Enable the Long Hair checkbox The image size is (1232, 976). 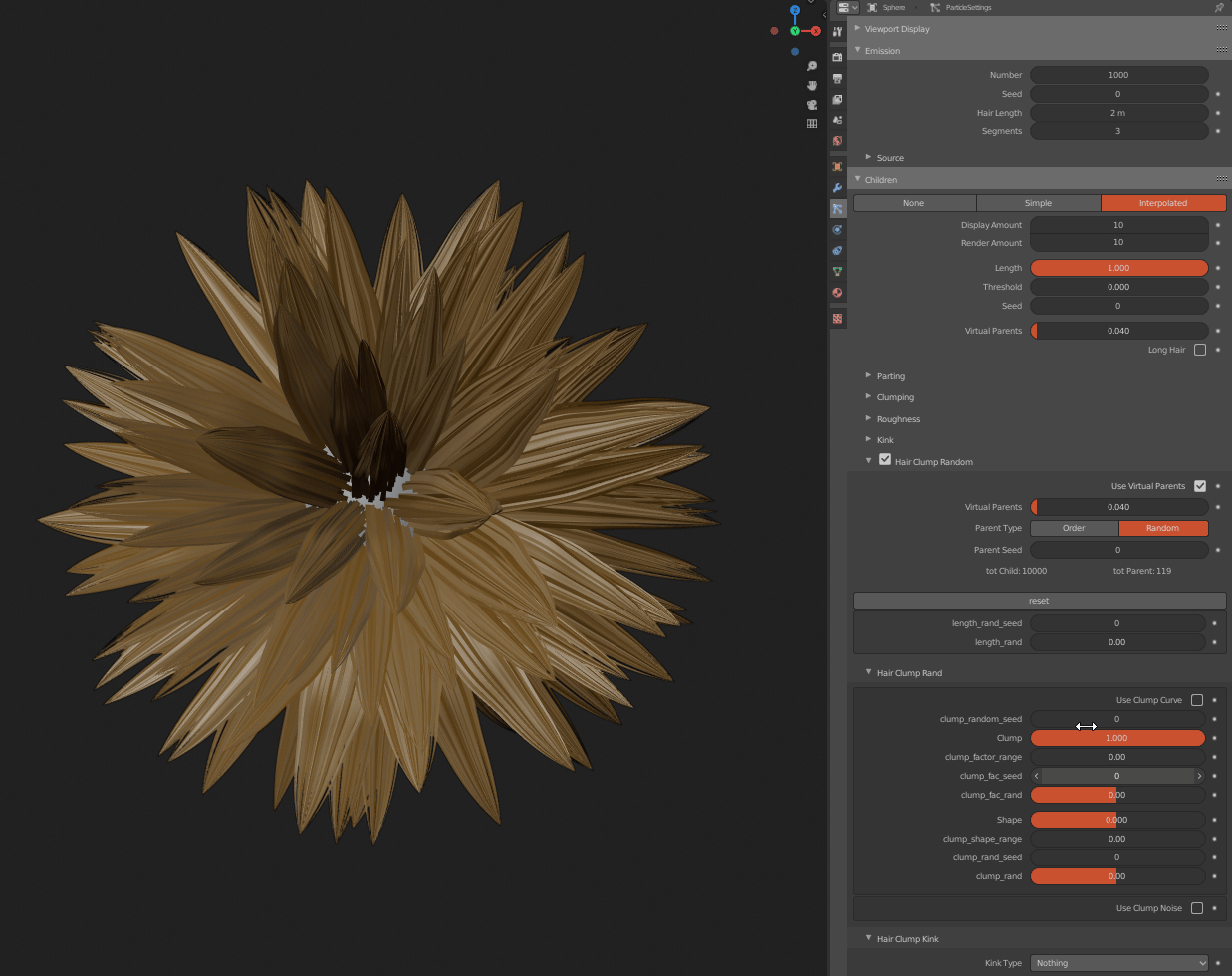[1199, 350]
